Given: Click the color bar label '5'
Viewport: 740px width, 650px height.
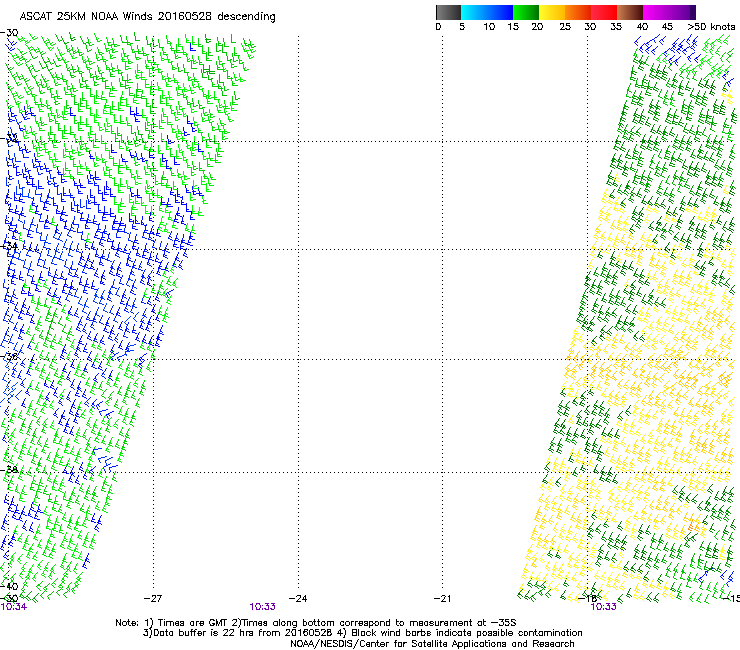Looking at the screenshot, I should pyautogui.click(x=462, y=27).
